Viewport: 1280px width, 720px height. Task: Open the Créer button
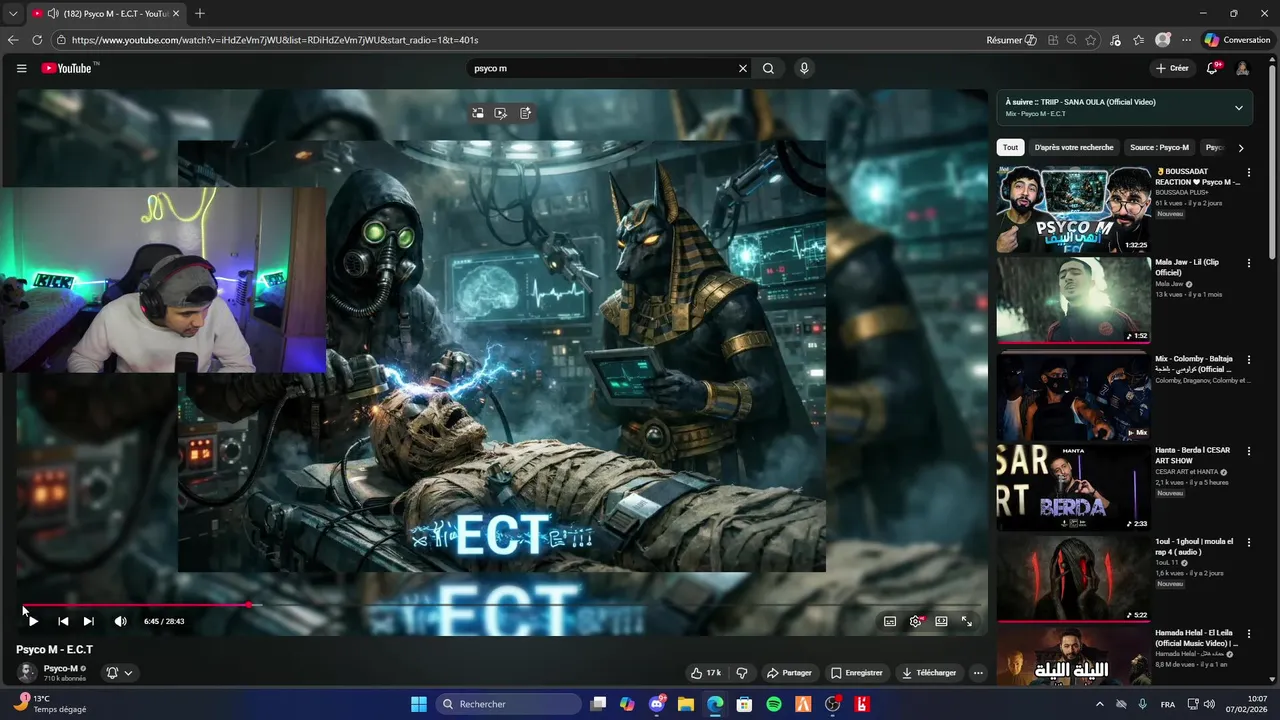1172,68
